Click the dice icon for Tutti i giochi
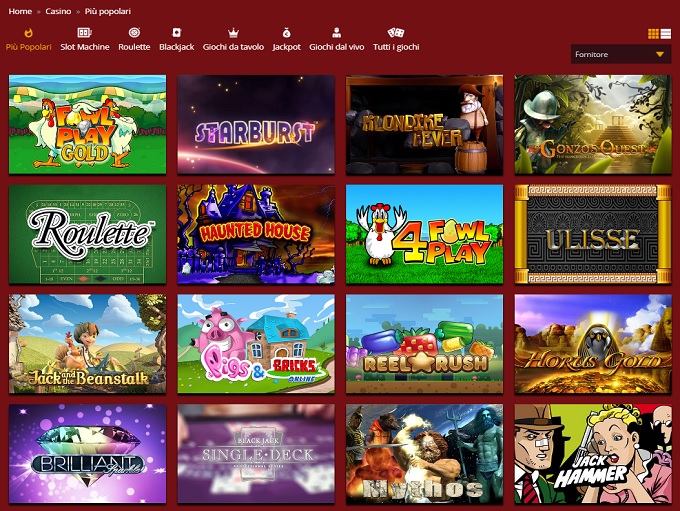 click(396, 33)
